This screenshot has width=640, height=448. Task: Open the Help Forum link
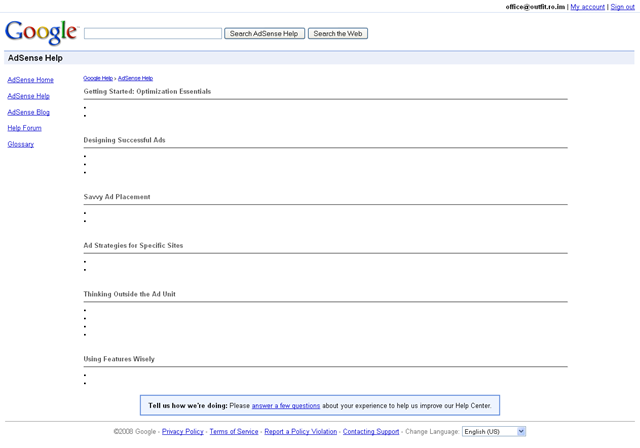tap(24, 128)
